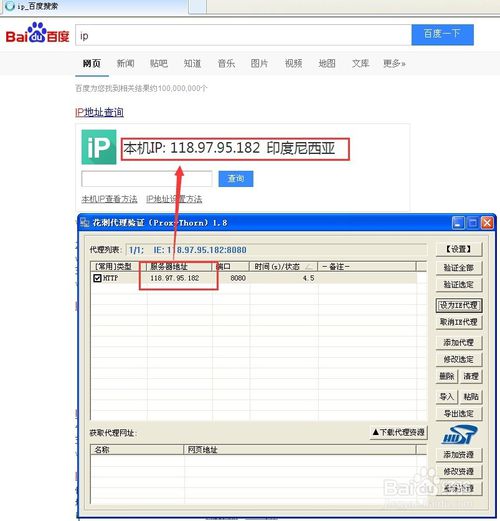The image size is (500, 521).
Task: Switch to the 图片 tab
Action: coord(259,63)
